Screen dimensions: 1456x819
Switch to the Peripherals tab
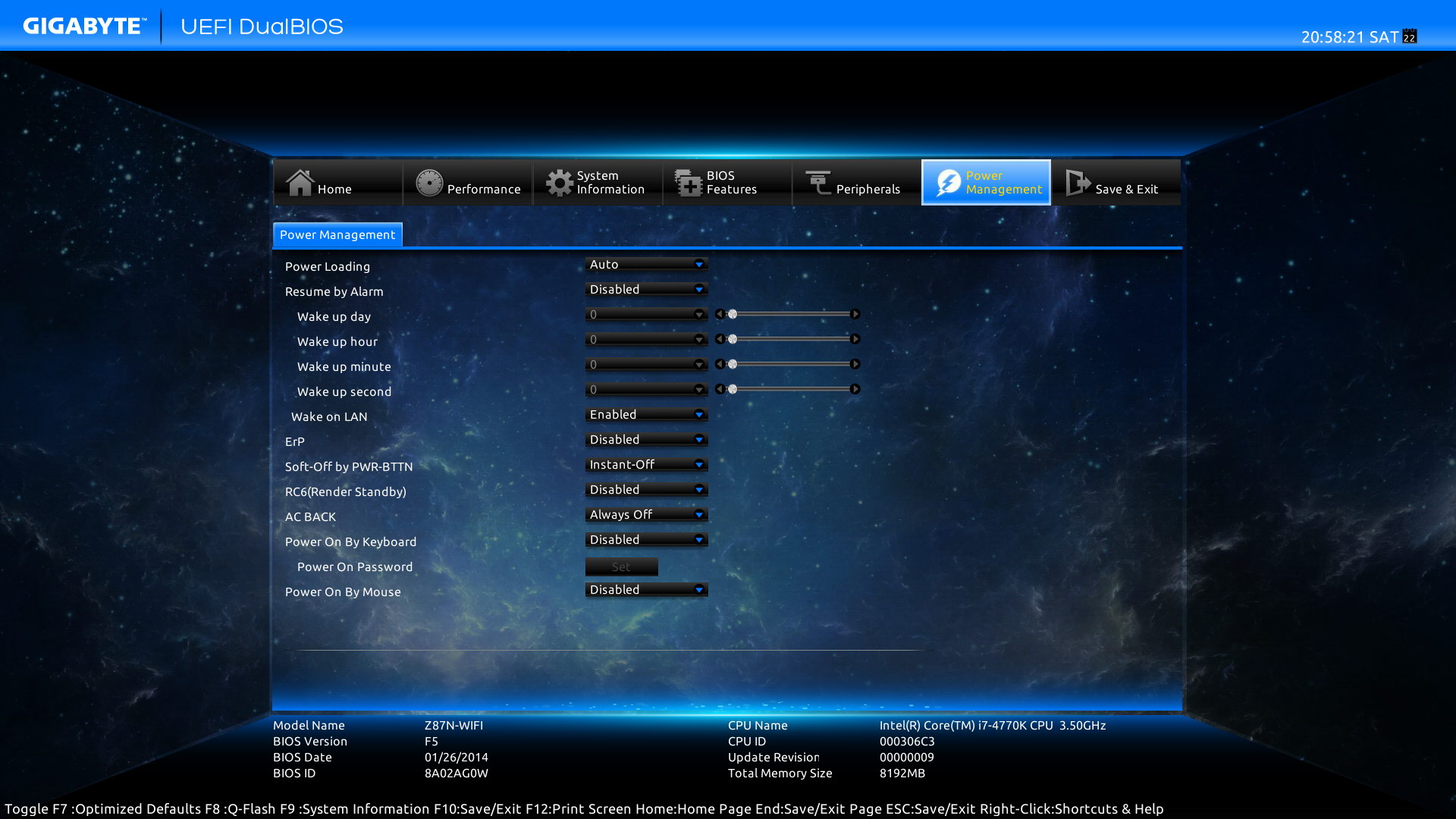(857, 183)
